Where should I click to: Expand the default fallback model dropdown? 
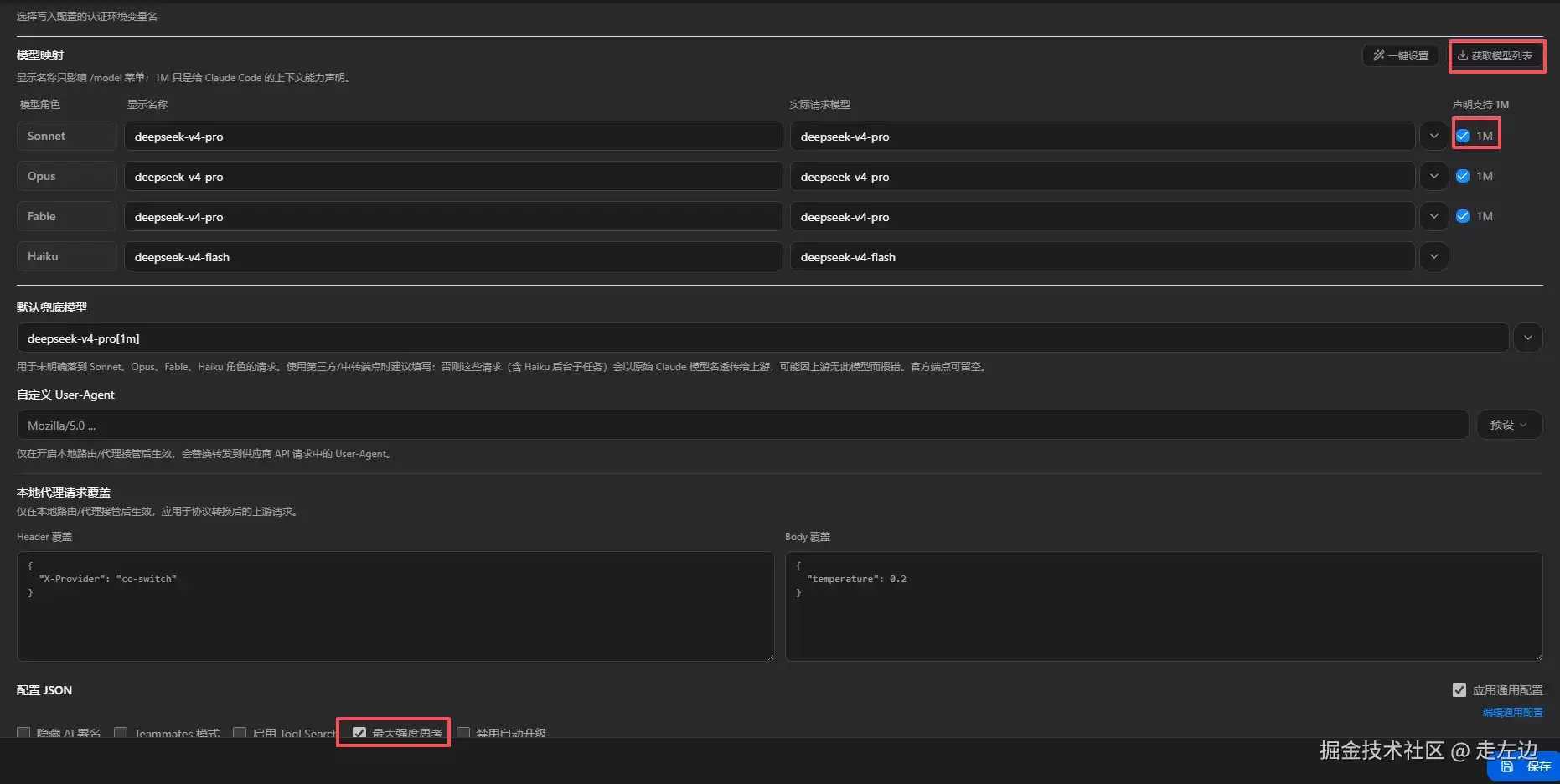click(x=1527, y=338)
